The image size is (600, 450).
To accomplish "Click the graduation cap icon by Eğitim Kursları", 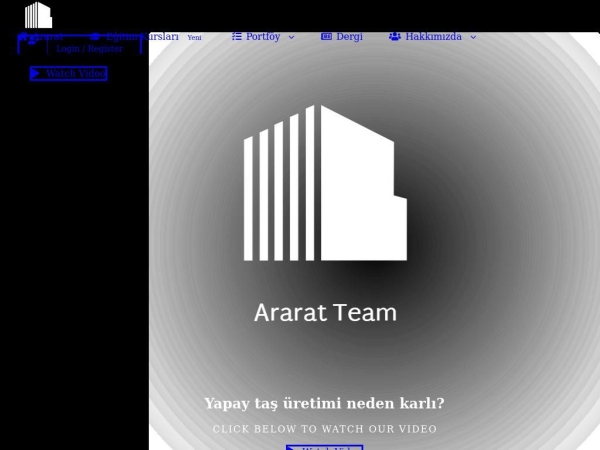I will tap(95, 36).
